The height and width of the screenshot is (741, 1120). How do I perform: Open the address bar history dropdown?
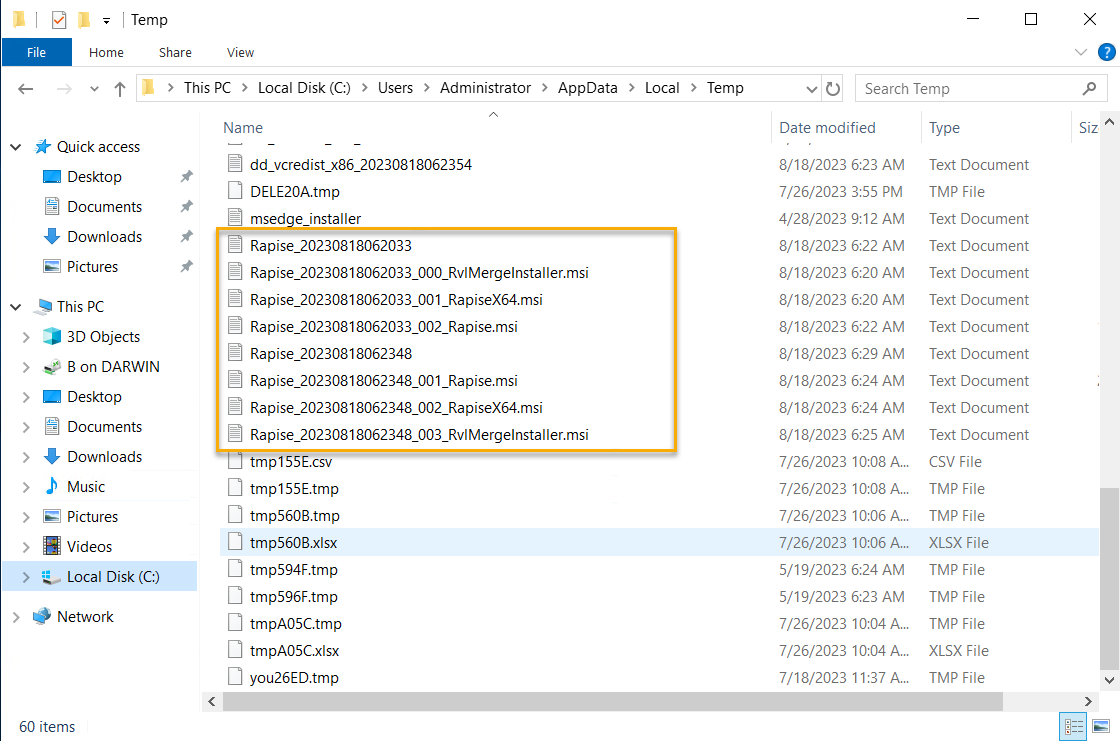[812, 88]
